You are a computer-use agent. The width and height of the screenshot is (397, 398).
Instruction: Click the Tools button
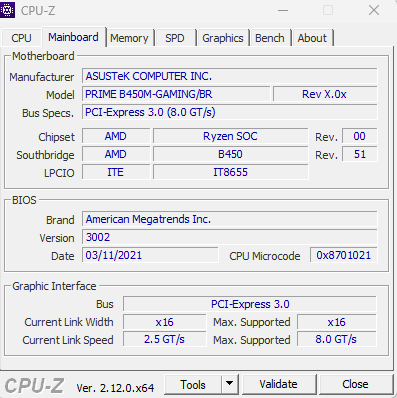coord(193,384)
